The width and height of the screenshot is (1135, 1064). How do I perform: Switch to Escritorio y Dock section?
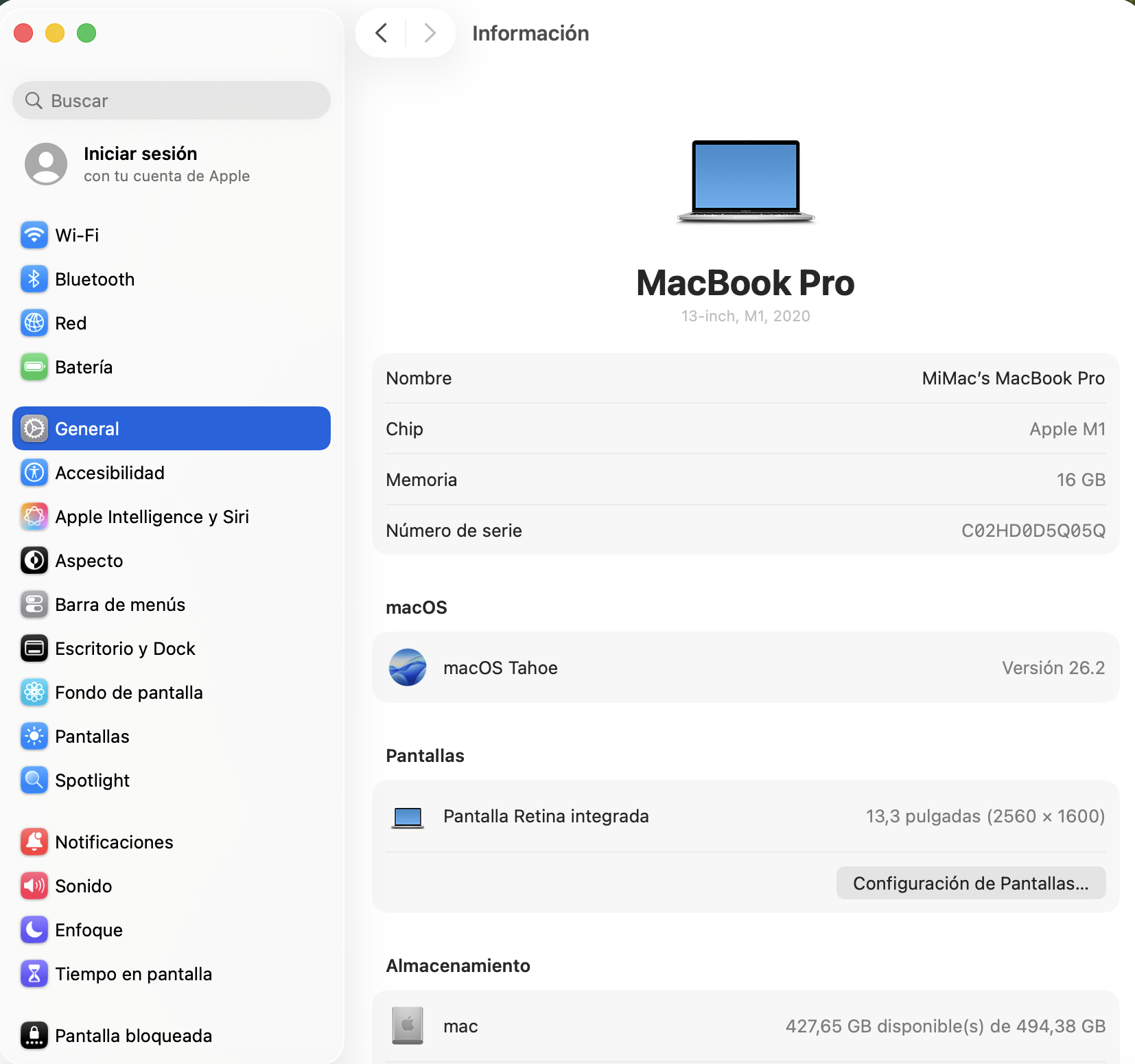coord(125,649)
